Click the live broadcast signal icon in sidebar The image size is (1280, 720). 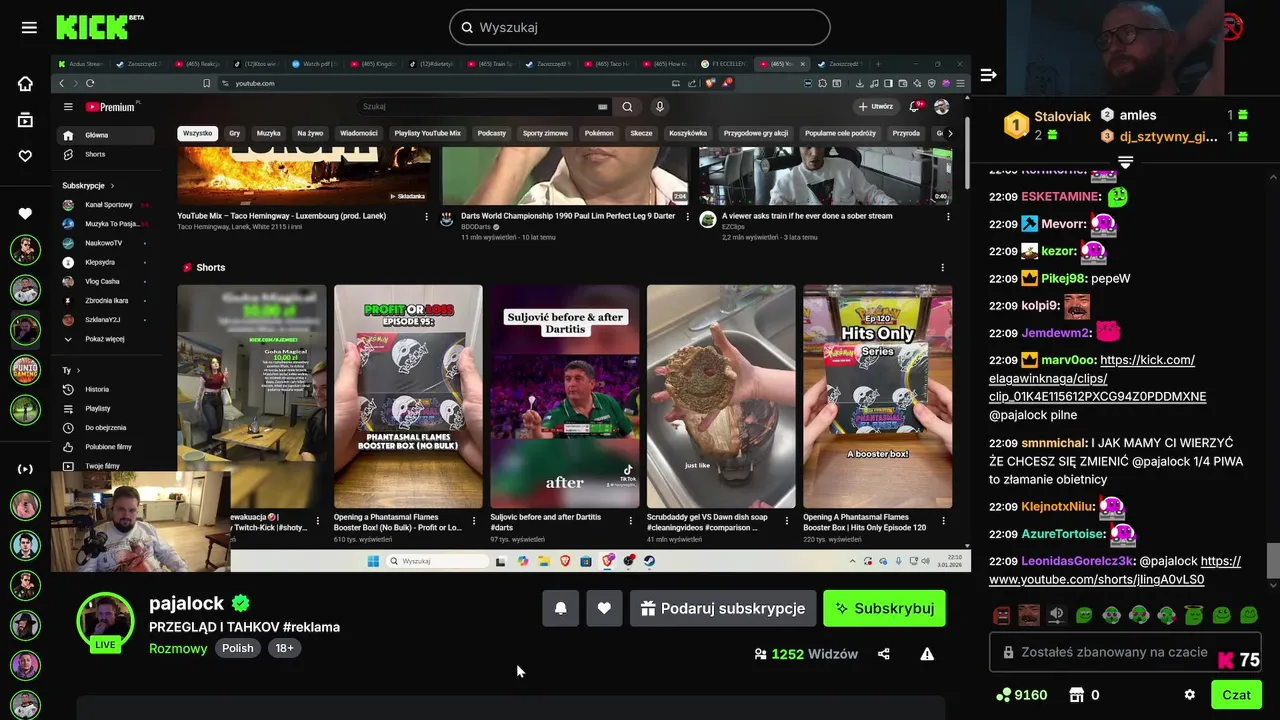(25, 469)
